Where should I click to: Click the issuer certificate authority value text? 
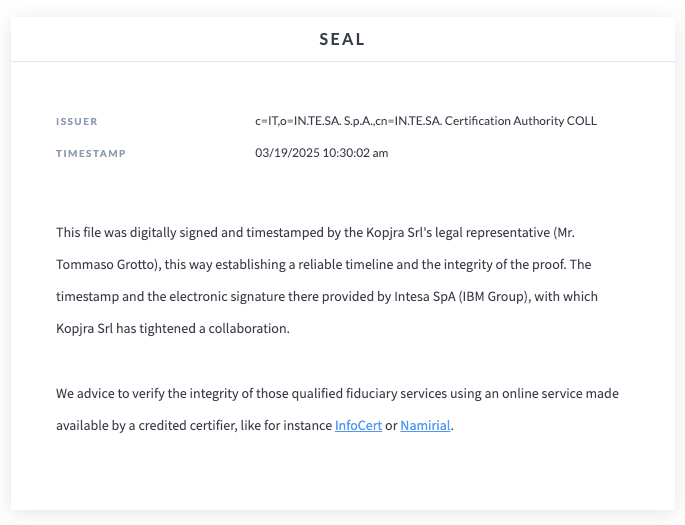(x=426, y=121)
